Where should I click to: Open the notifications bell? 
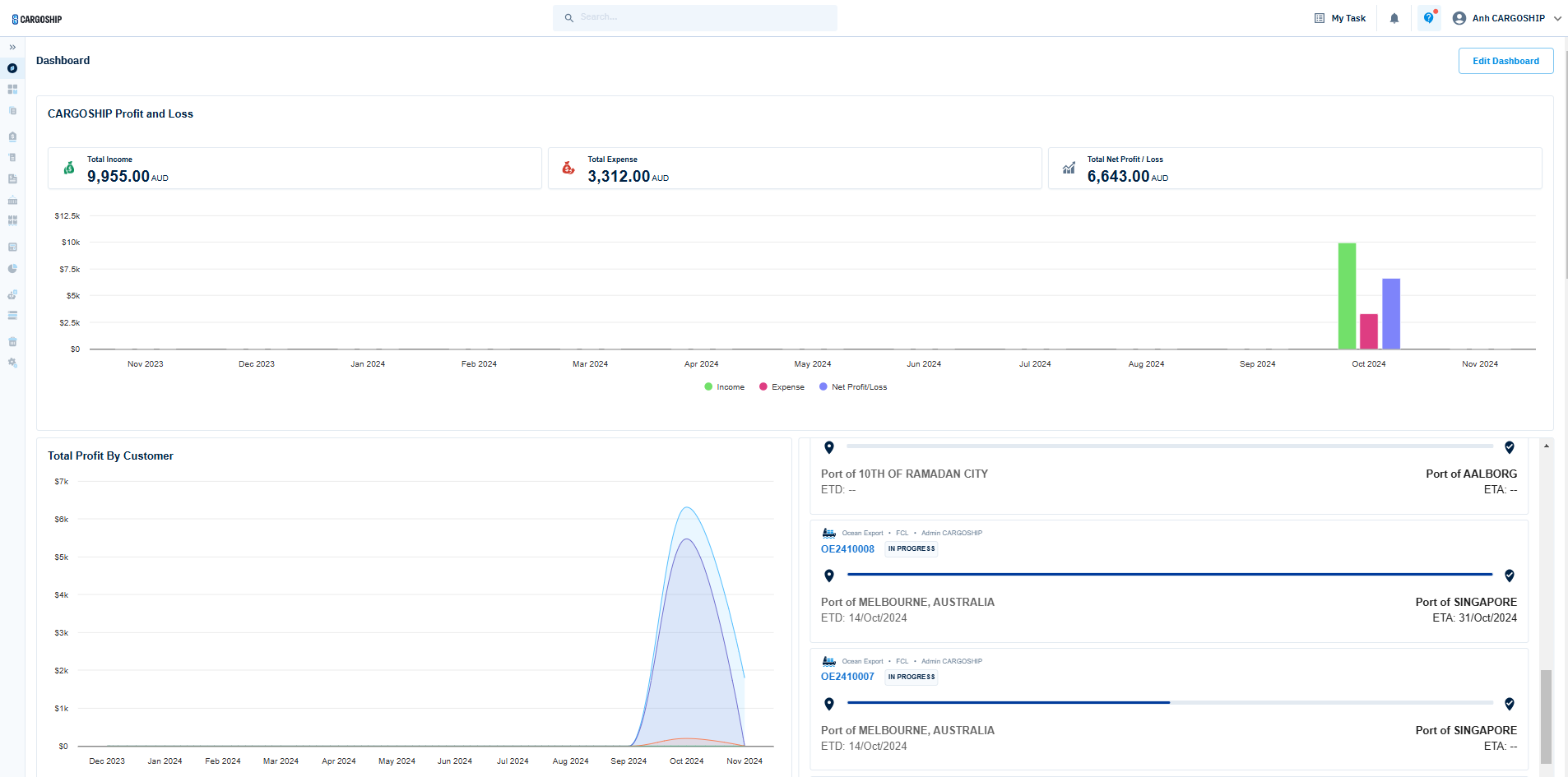click(x=1394, y=18)
